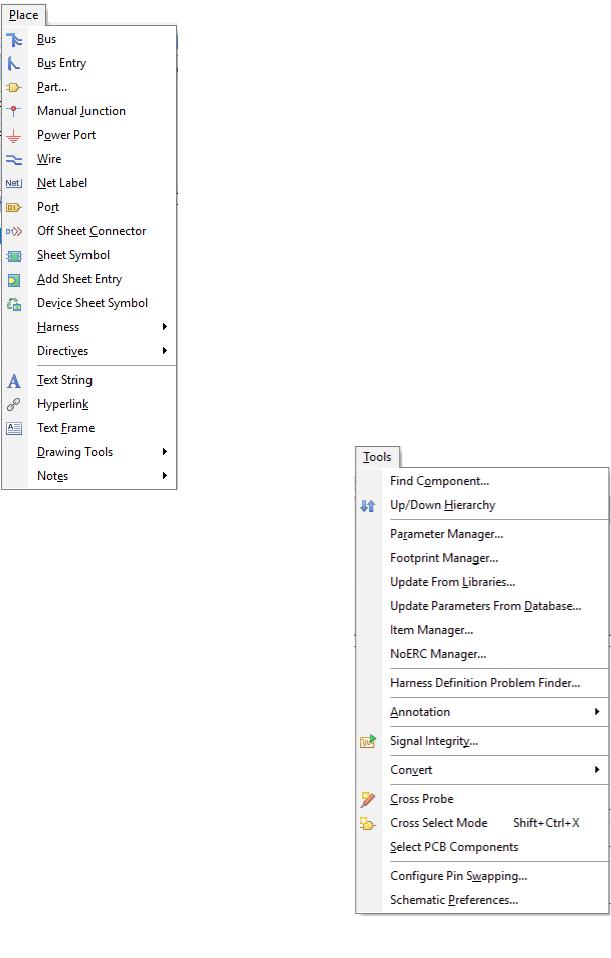The width and height of the screenshot is (611, 958).
Task: Click the Cross Probe pencil icon
Action: [x=368, y=799]
